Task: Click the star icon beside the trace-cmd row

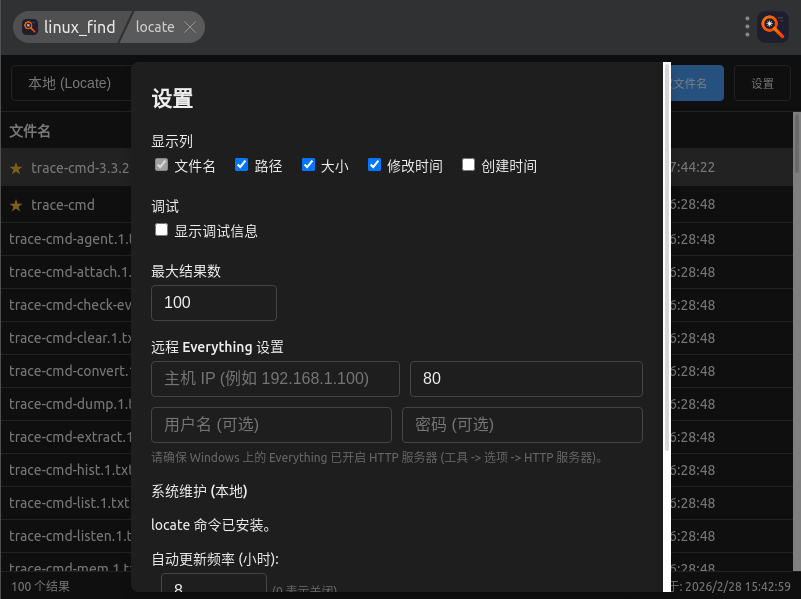Action: [16, 205]
